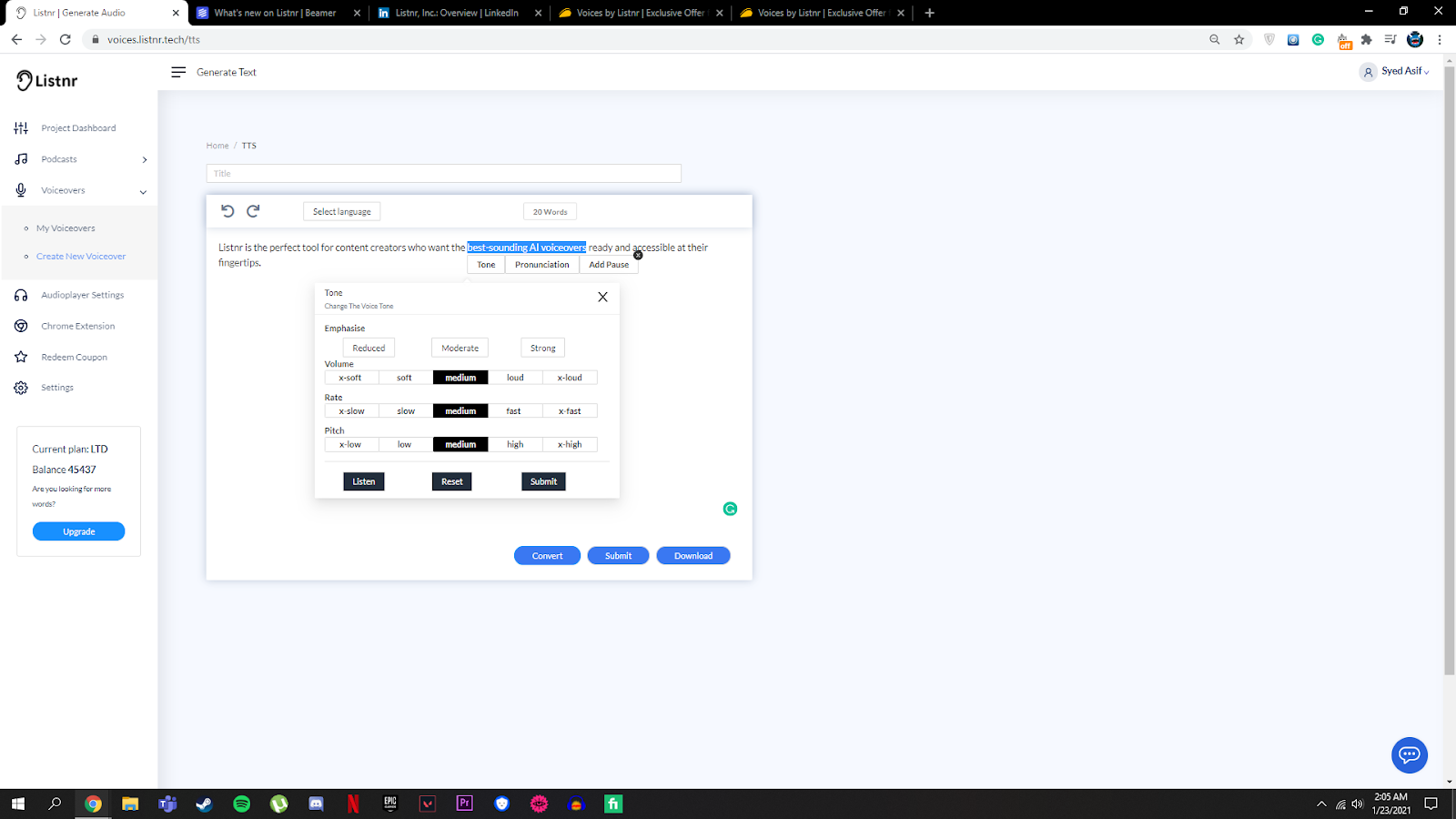Viewport: 1456px width, 819px height.
Task: Click the redo arrow icon in editor
Action: (x=253, y=211)
